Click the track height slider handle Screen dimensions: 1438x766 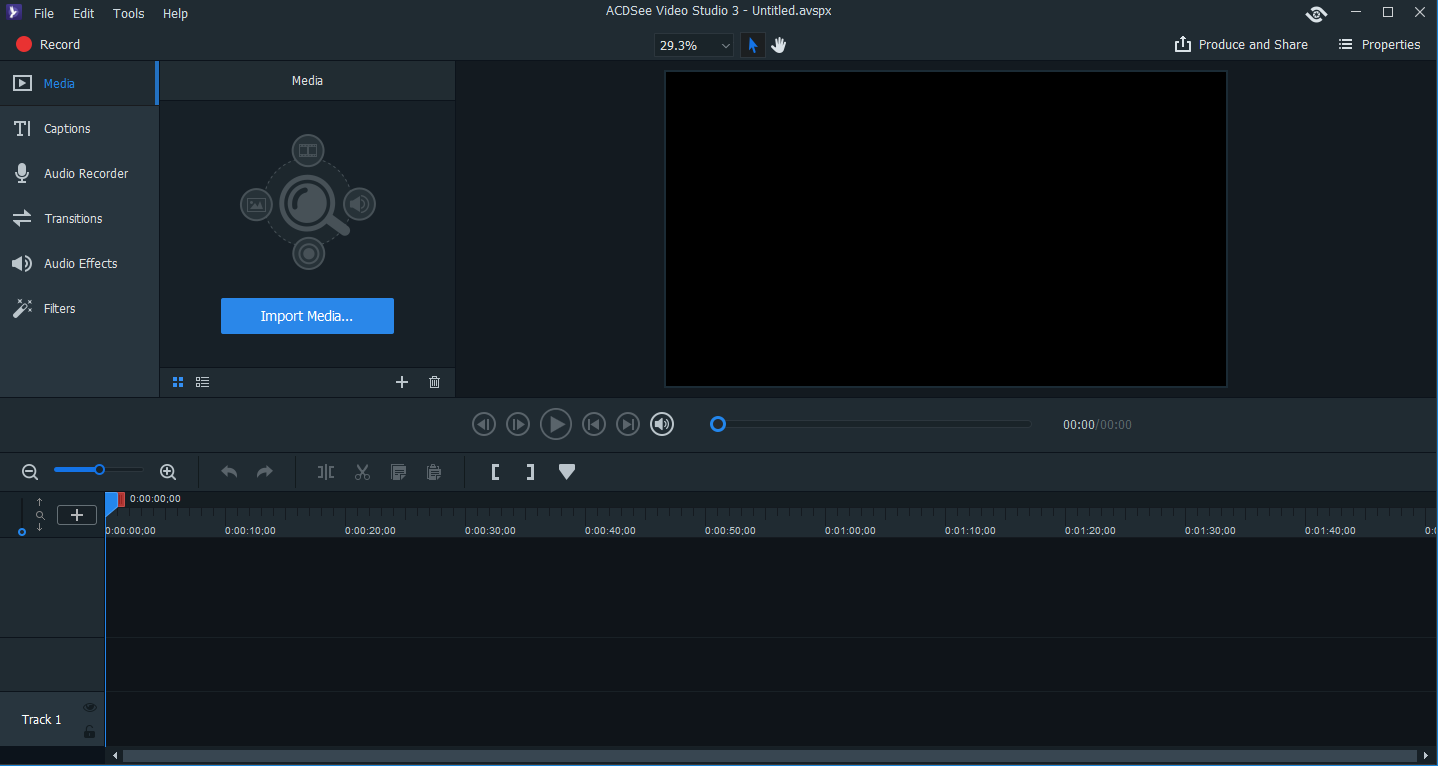22,532
